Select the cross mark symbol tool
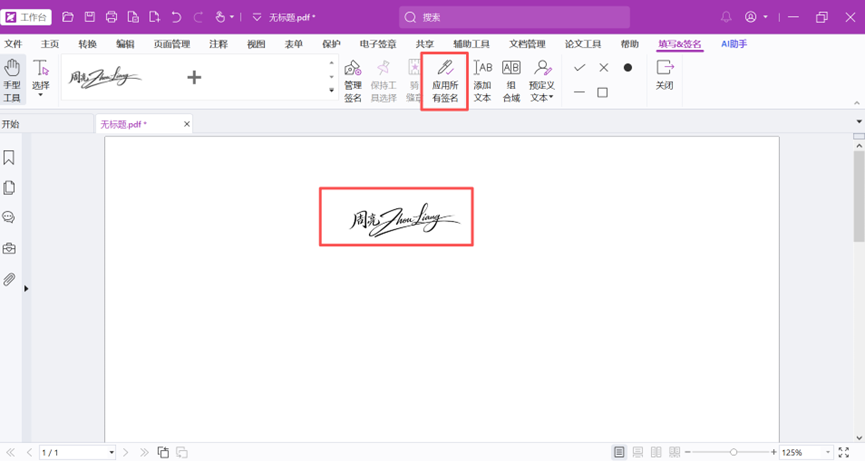 coord(603,68)
